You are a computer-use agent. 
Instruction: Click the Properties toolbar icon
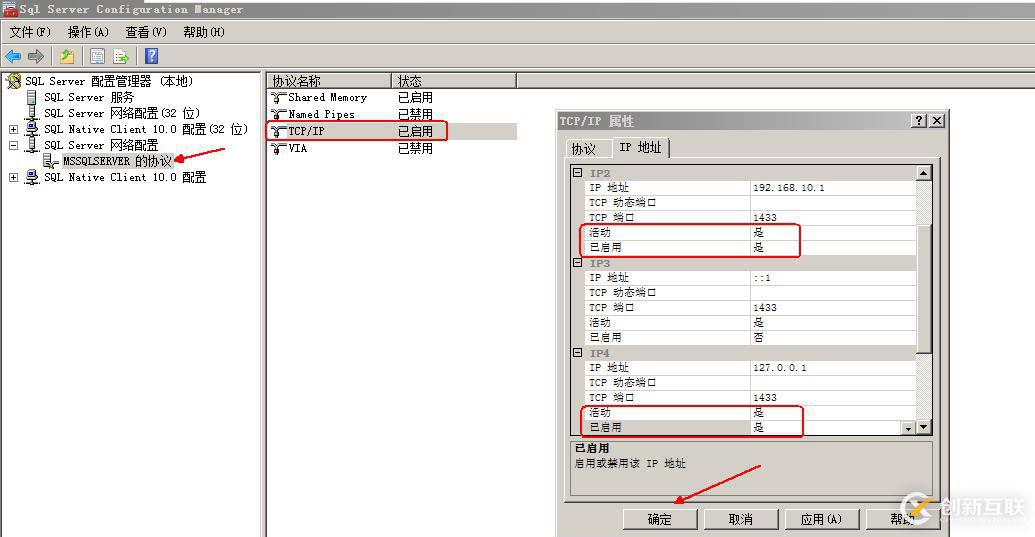tap(97, 56)
